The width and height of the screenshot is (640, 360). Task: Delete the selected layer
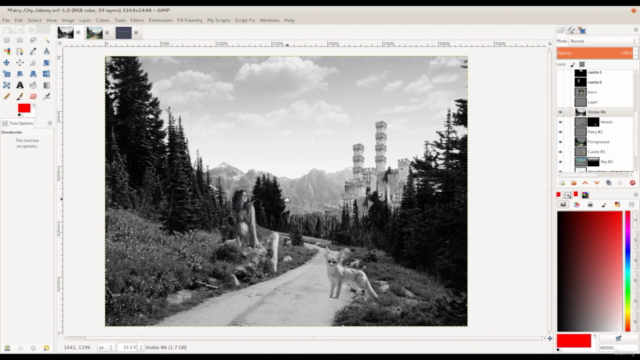[632, 183]
